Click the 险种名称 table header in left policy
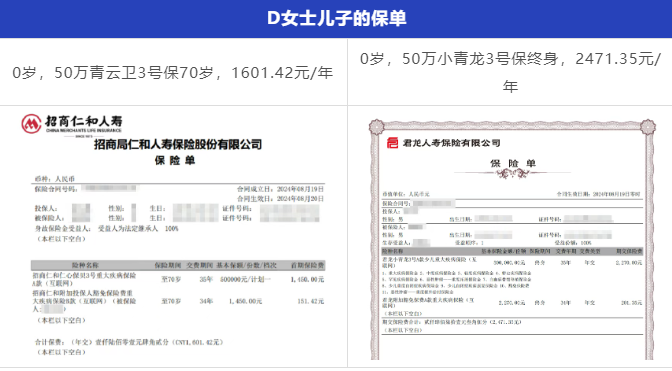 pos(85,265)
